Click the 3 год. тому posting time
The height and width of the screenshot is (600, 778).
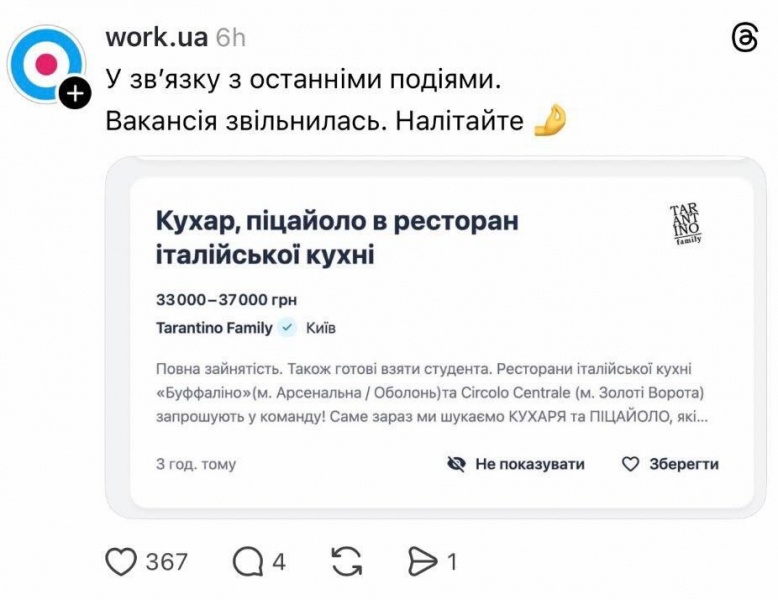click(196, 464)
